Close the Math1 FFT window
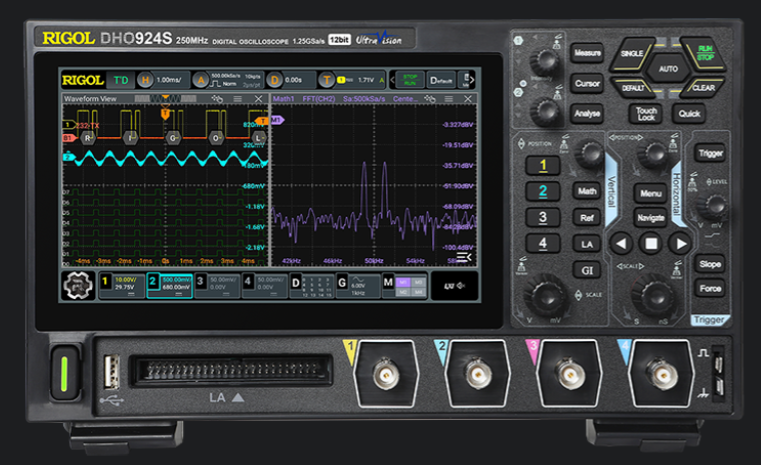The height and width of the screenshot is (465, 761). click(468, 99)
